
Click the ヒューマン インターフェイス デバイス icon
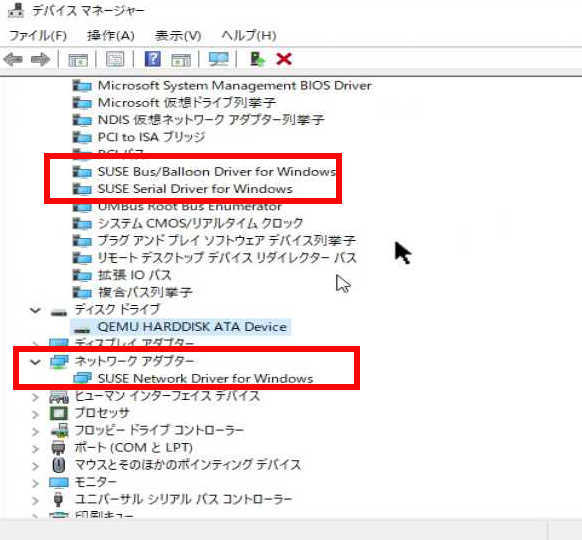pos(59,396)
